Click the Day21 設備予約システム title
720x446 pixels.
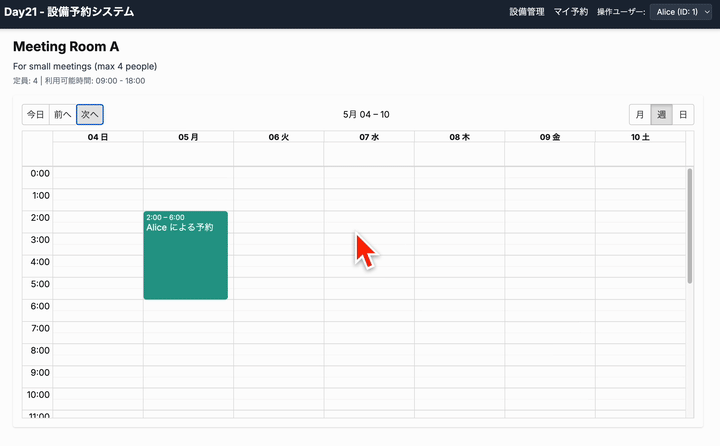click(x=69, y=12)
